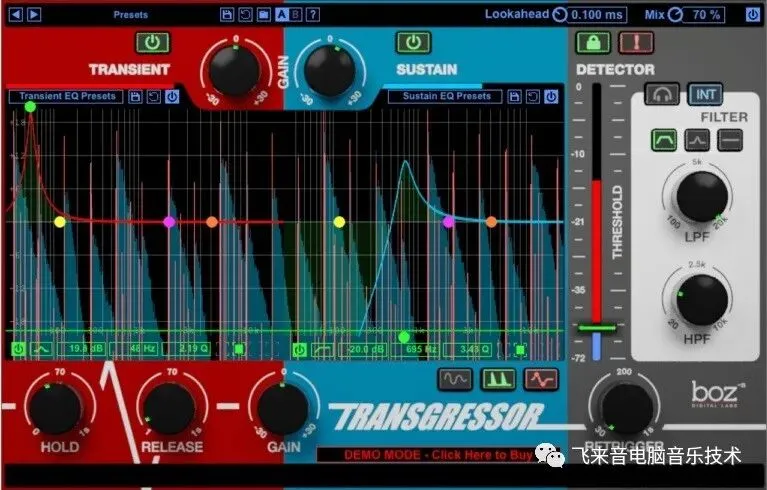Click the Sustain band -20.0 dB field
The width and height of the screenshot is (767, 490).
click(x=362, y=350)
